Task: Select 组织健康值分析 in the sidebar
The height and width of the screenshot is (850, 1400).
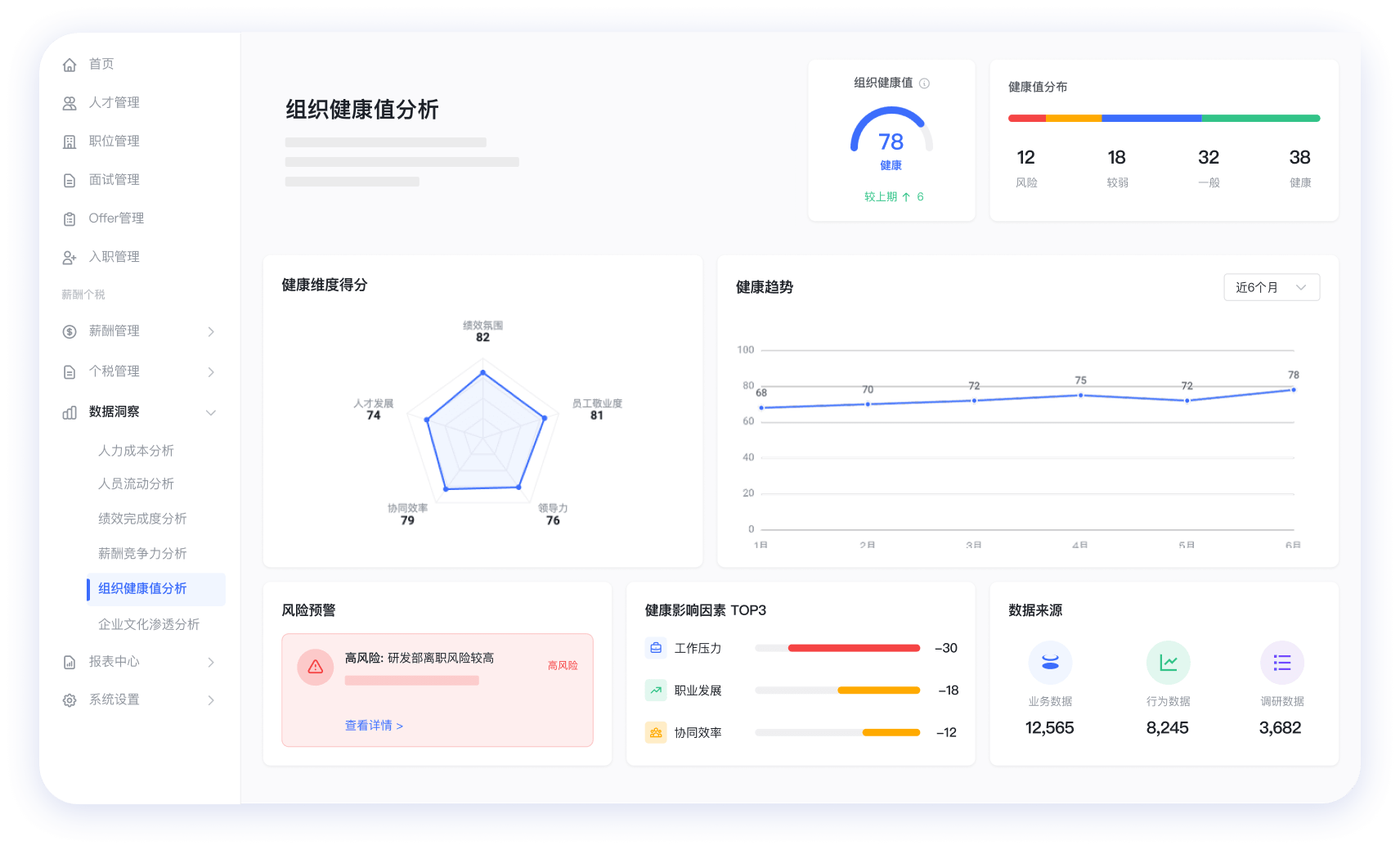Action: pyautogui.click(x=155, y=589)
